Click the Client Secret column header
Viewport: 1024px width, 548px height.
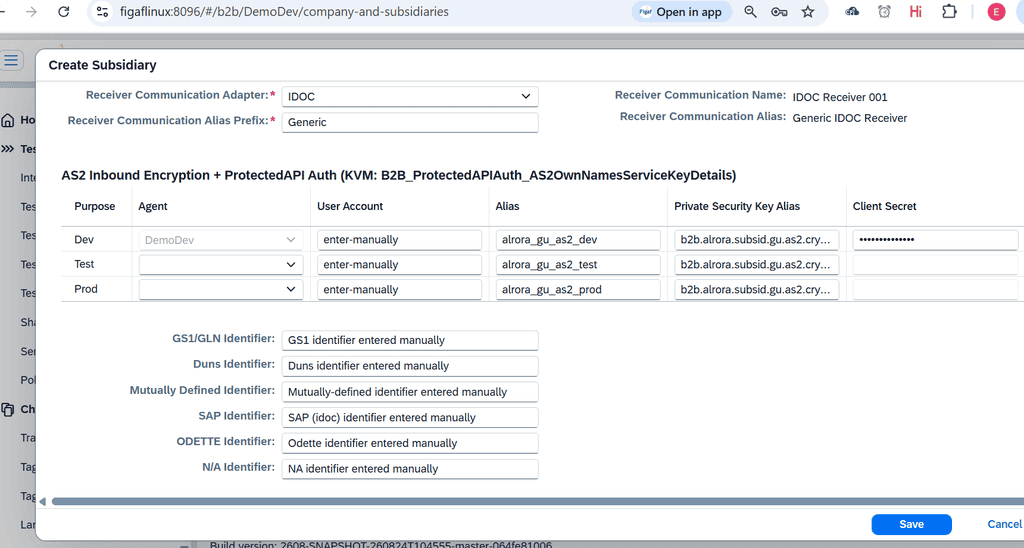(x=884, y=206)
